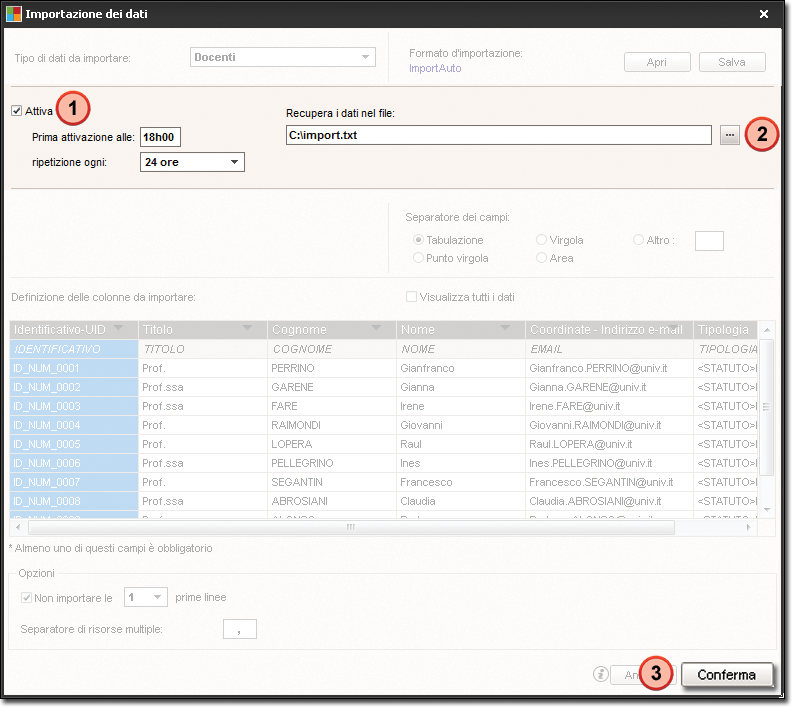Click the file path field C:\import.txt
The width and height of the screenshot is (804, 715).
(x=499, y=135)
